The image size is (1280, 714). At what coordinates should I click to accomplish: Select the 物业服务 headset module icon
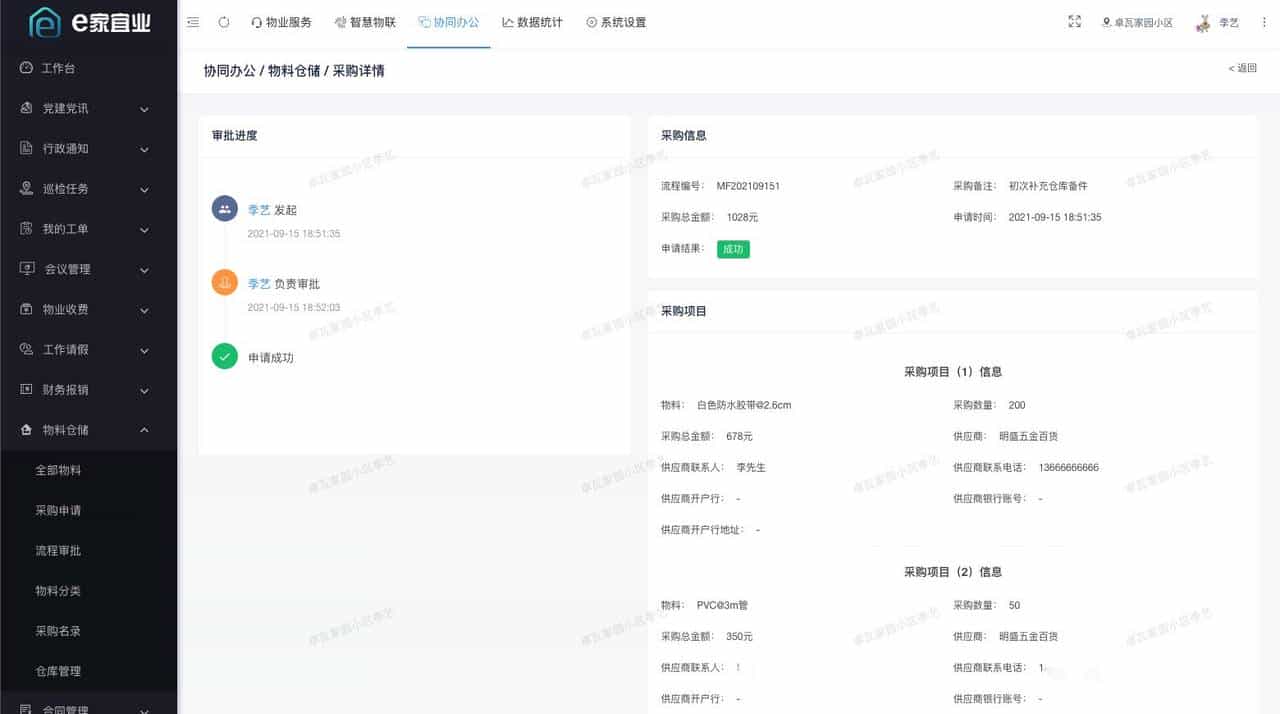click(258, 22)
